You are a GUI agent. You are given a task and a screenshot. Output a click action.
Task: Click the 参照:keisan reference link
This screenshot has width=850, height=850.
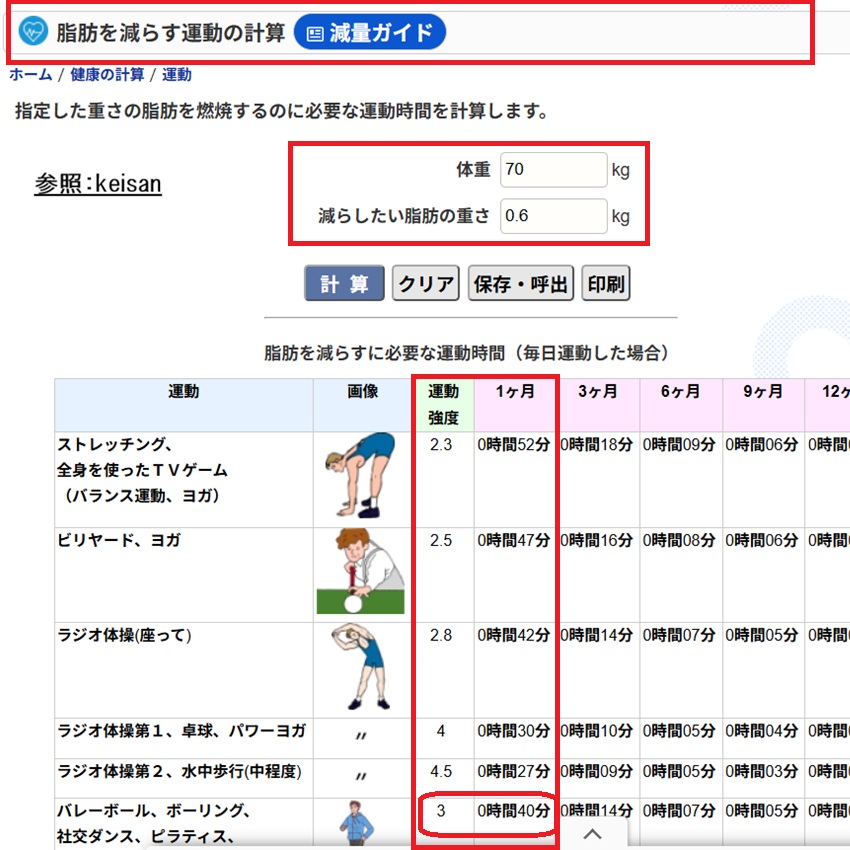click(x=98, y=184)
